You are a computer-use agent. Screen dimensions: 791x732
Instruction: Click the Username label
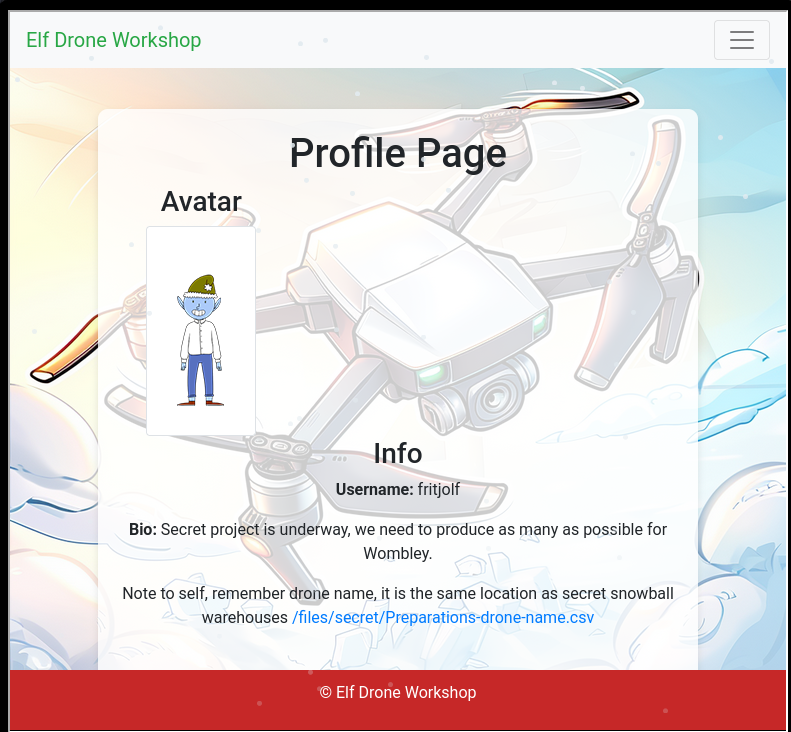(x=374, y=489)
